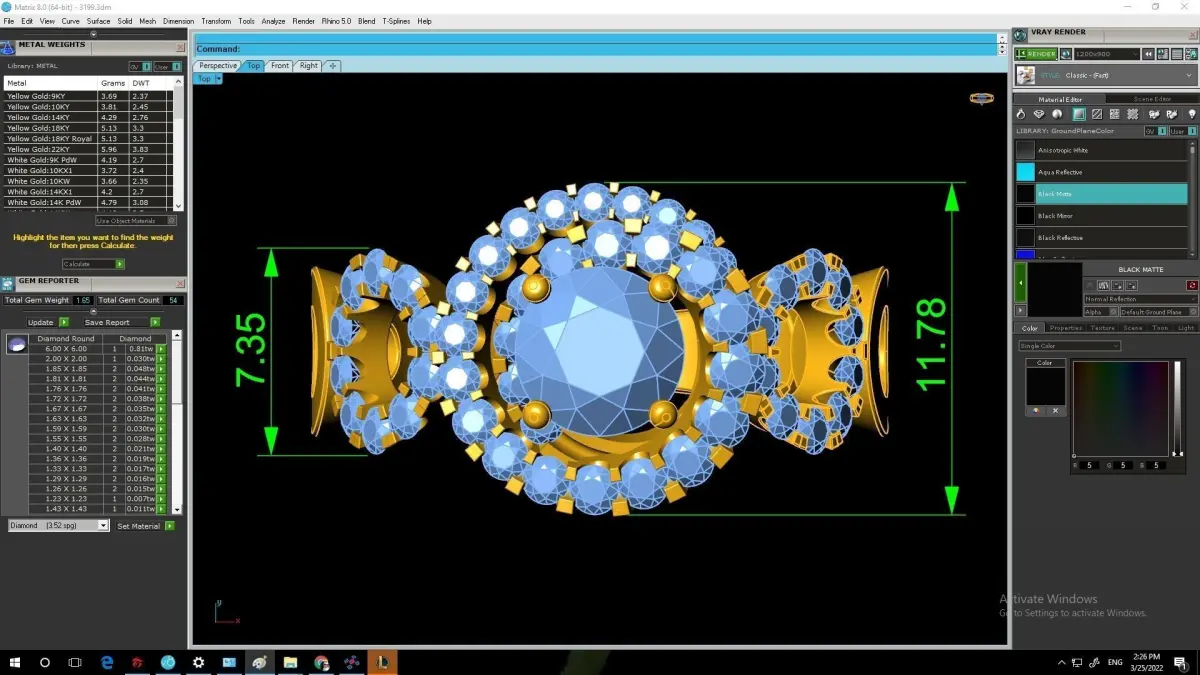Select the lightbulb material category icon

(1192, 114)
